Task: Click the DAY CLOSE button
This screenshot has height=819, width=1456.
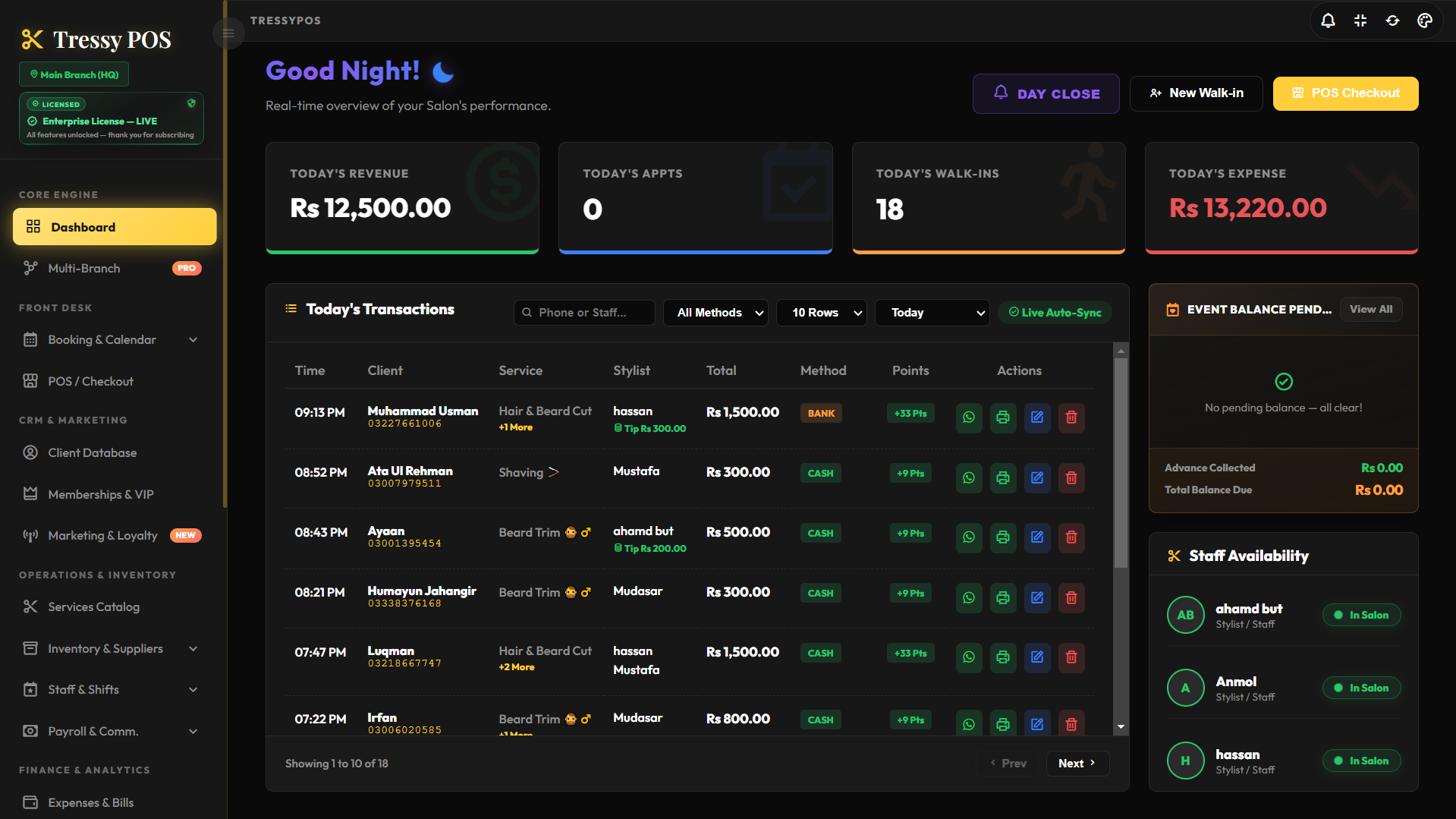Action: click(1046, 93)
